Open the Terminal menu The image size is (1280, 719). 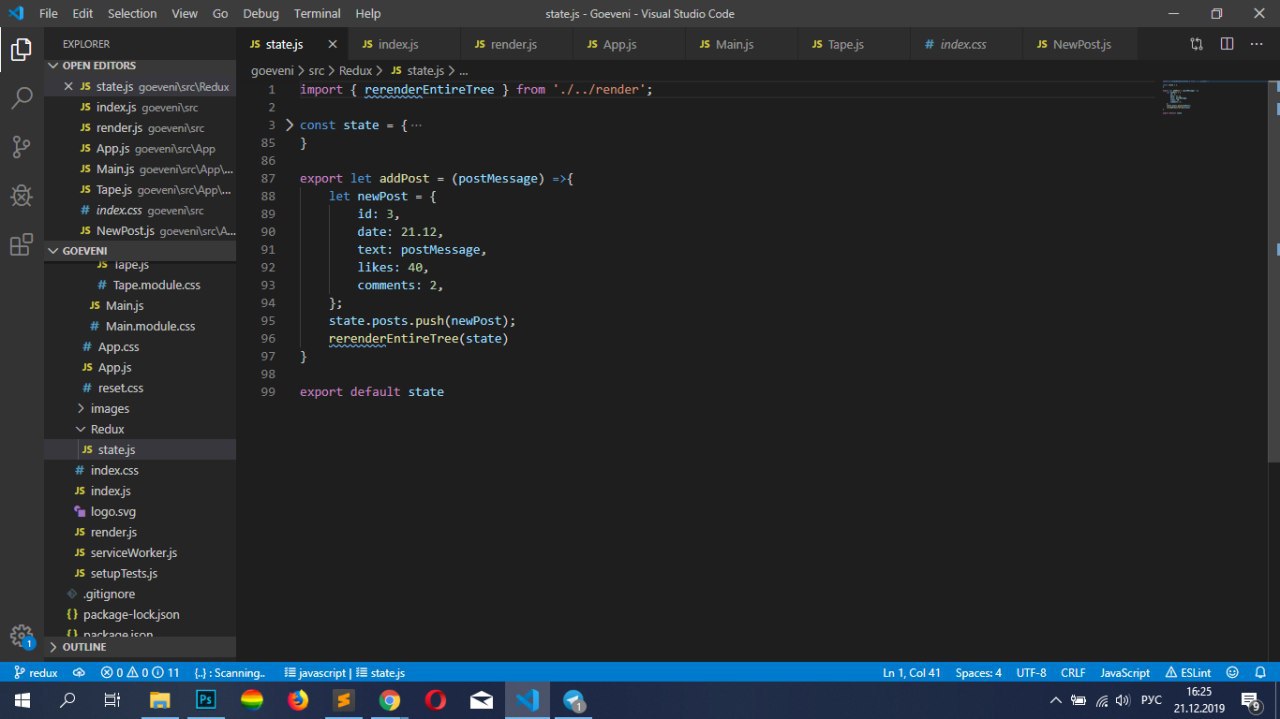point(316,14)
